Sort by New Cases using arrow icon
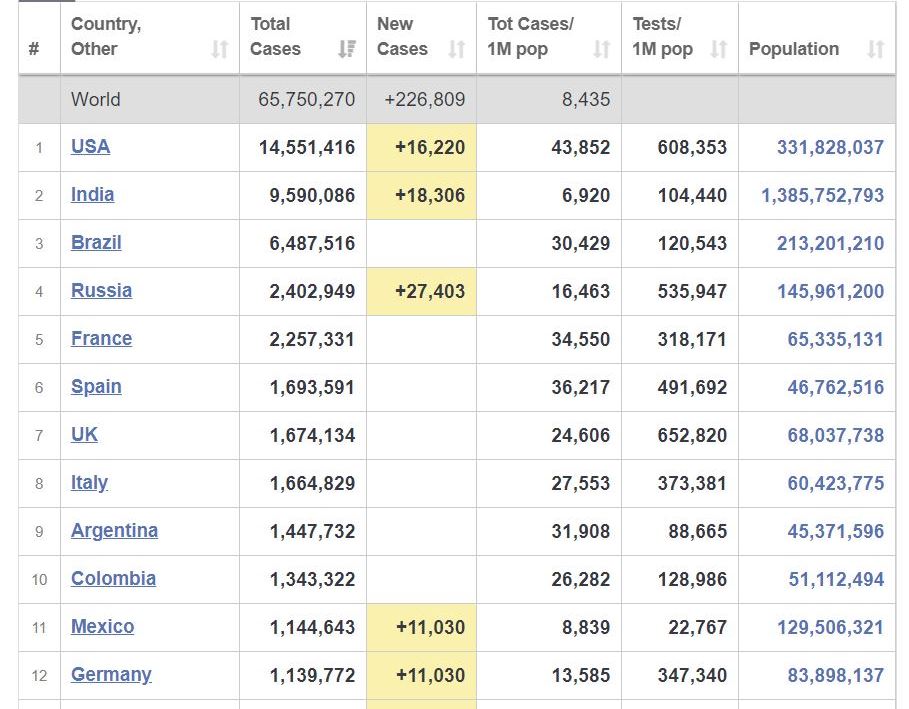Viewport: 909px width, 709px height. point(456,49)
